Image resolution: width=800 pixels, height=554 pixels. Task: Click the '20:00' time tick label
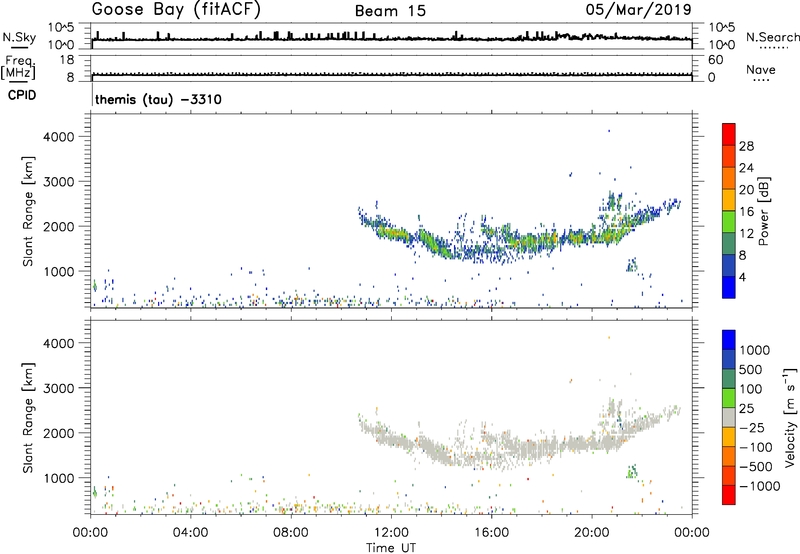tap(592, 533)
